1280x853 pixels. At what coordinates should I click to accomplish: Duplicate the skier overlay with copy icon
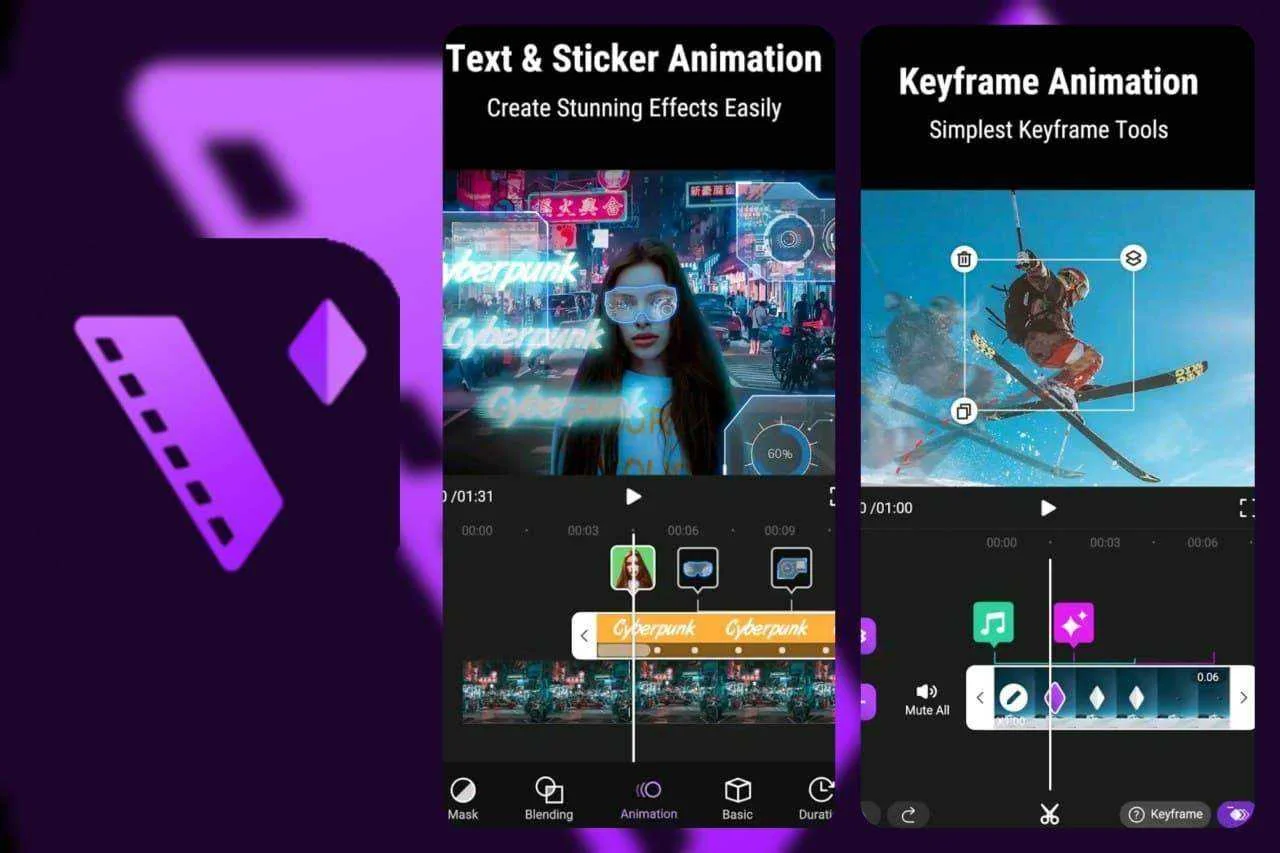[x=964, y=411]
